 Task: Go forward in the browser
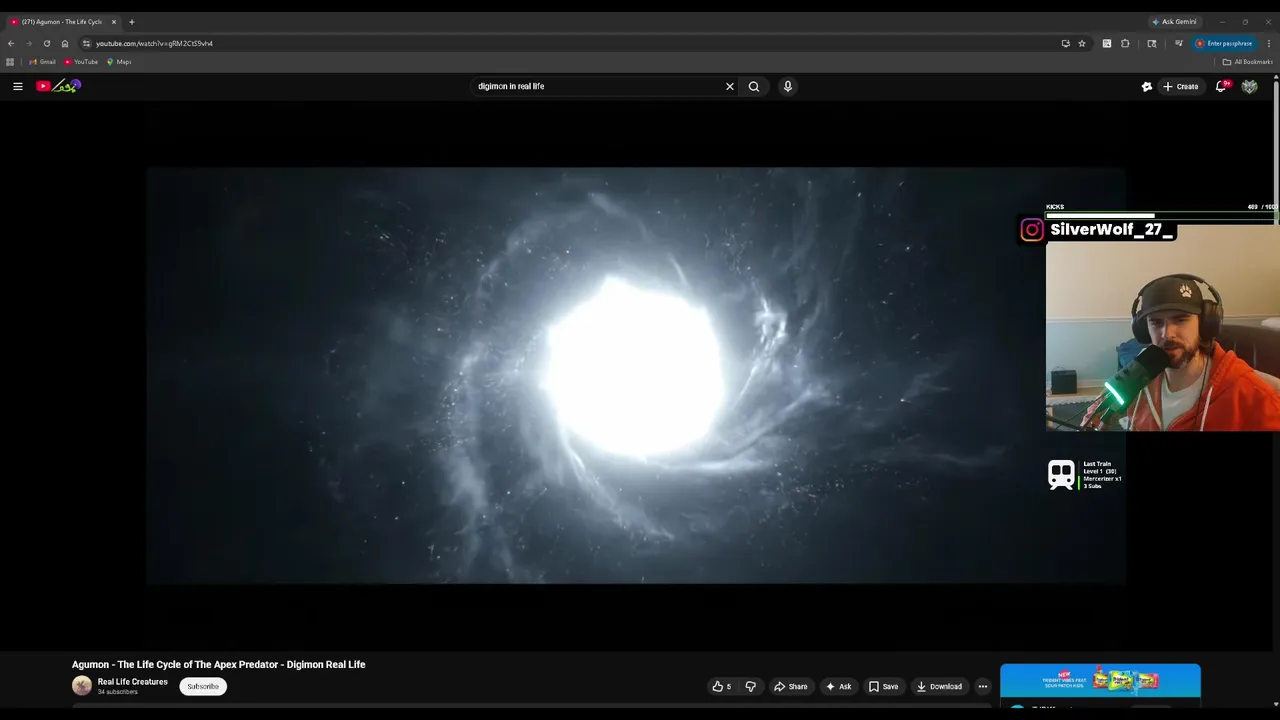(x=29, y=44)
